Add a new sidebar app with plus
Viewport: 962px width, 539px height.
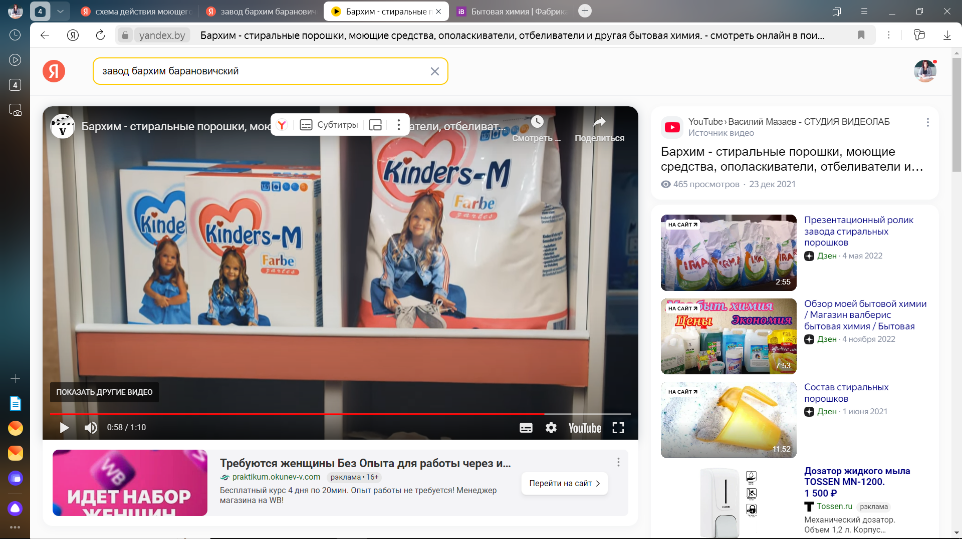(x=15, y=378)
